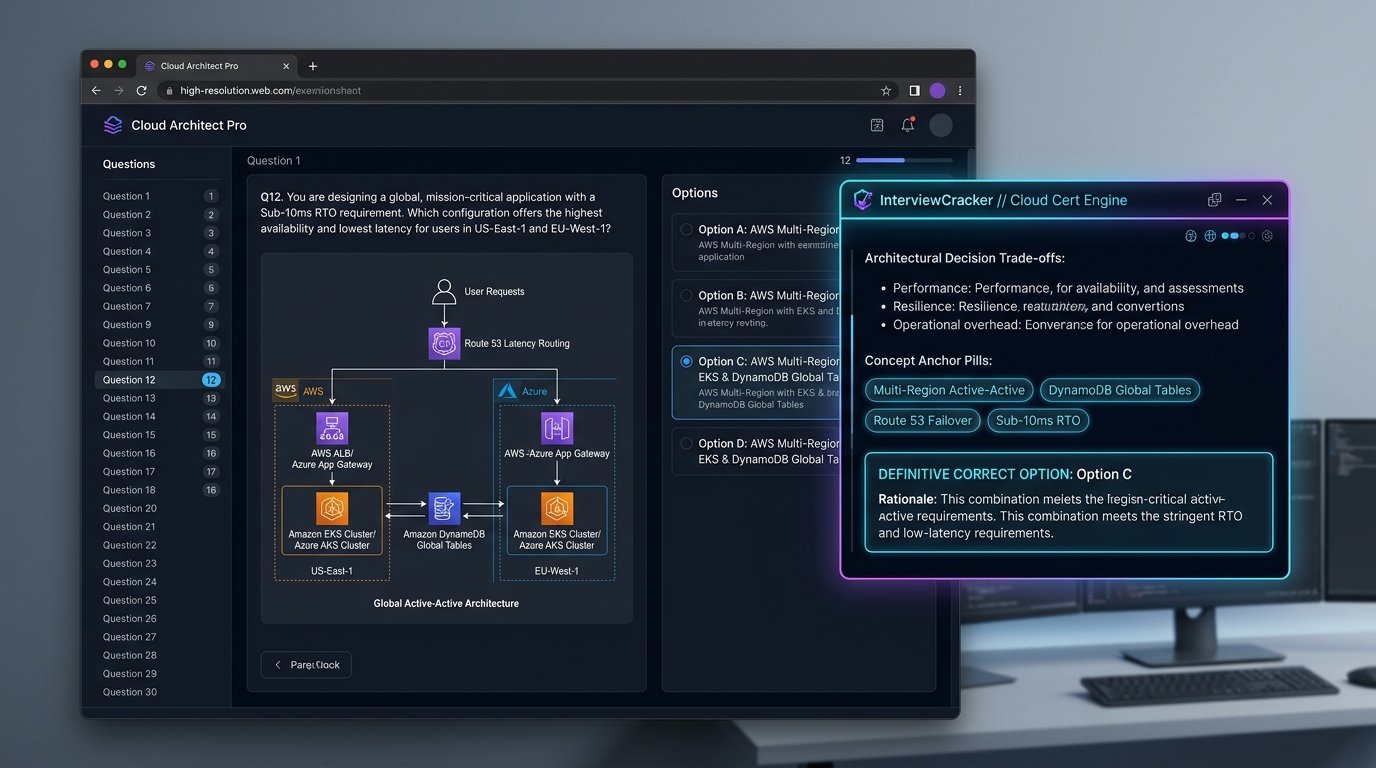Click the Global Active-Active Architecture caption
1376x768 pixels.
[x=446, y=603]
